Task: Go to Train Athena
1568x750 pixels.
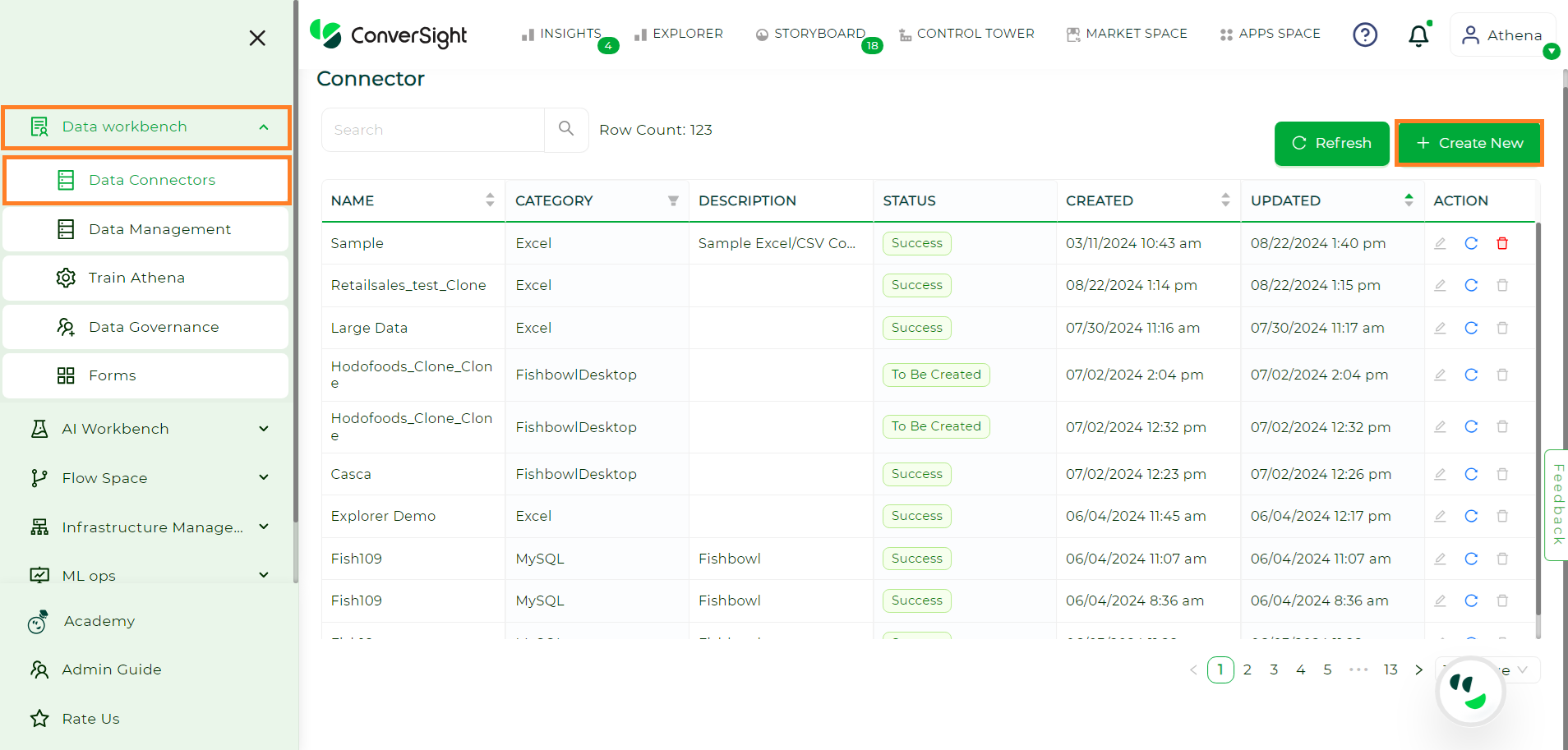Action: click(x=145, y=278)
